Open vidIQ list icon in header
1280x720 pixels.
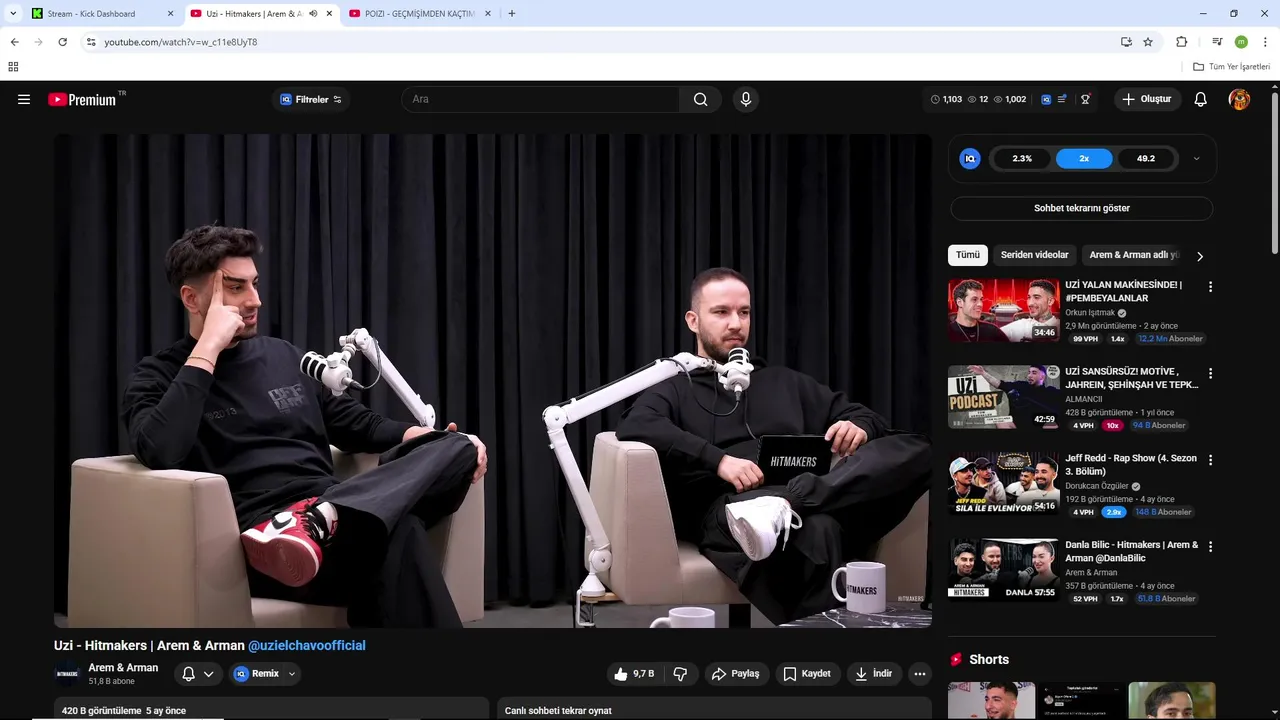point(1062,99)
